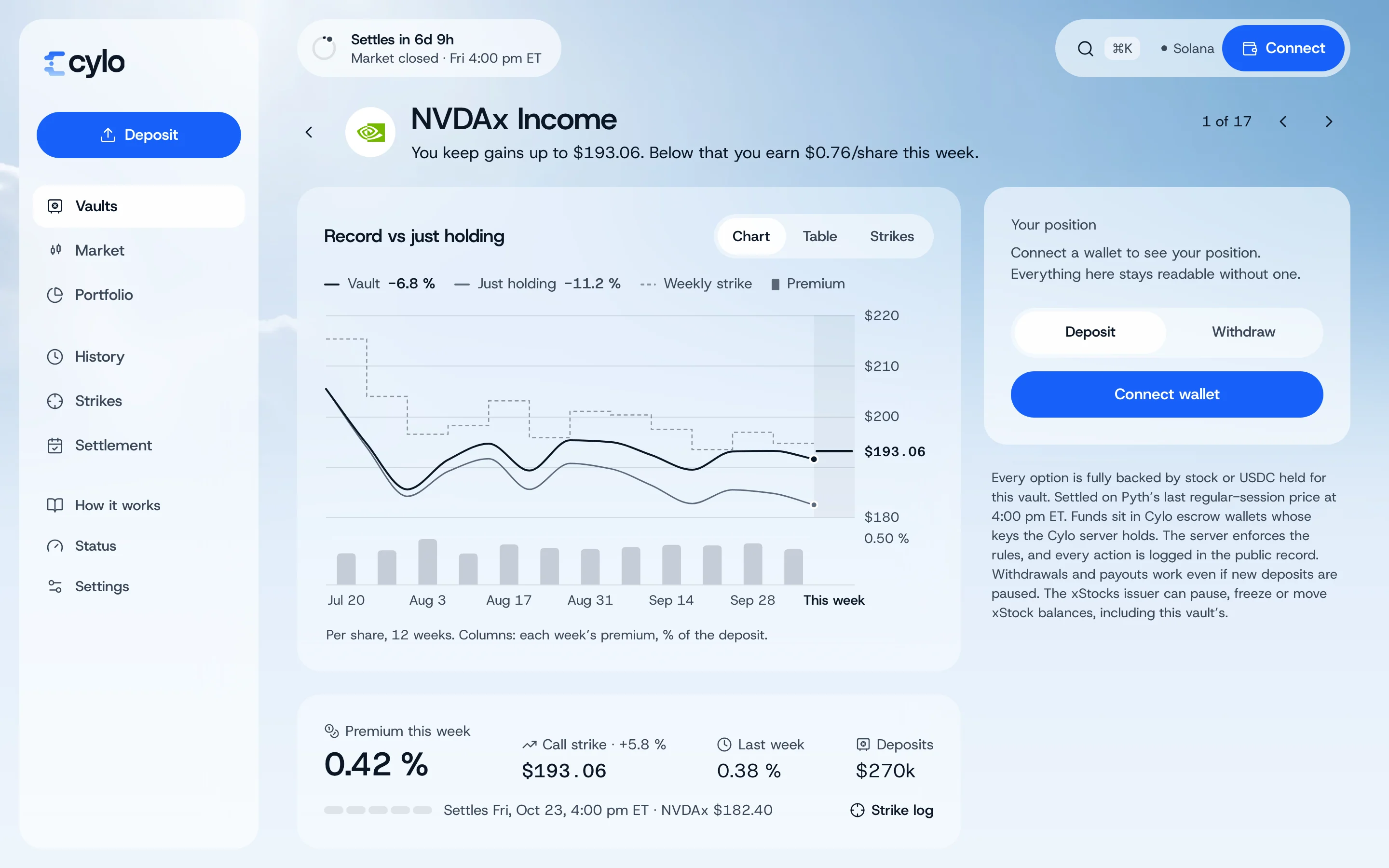Click the 'Settles in 6d 9h' text
Image resolution: width=1389 pixels, height=868 pixels.
tap(402, 40)
